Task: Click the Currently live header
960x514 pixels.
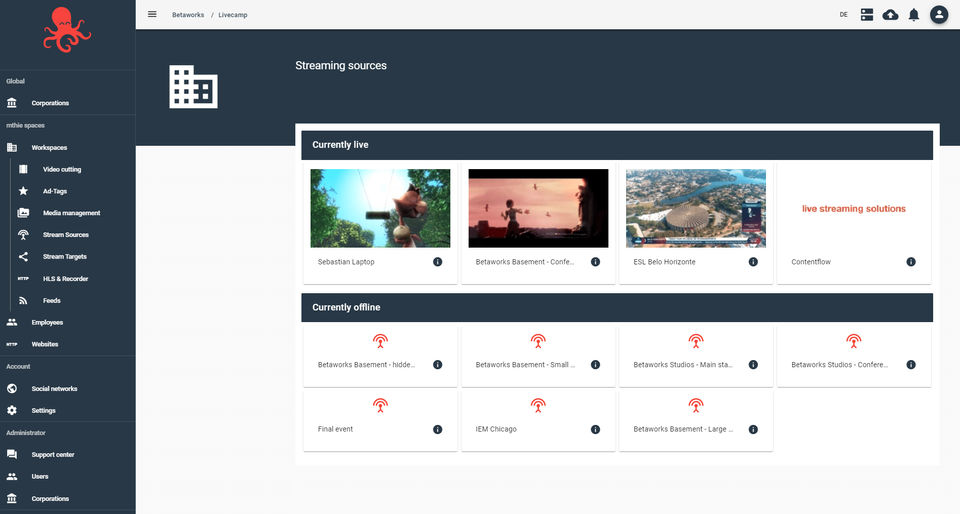Action: tap(617, 145)
